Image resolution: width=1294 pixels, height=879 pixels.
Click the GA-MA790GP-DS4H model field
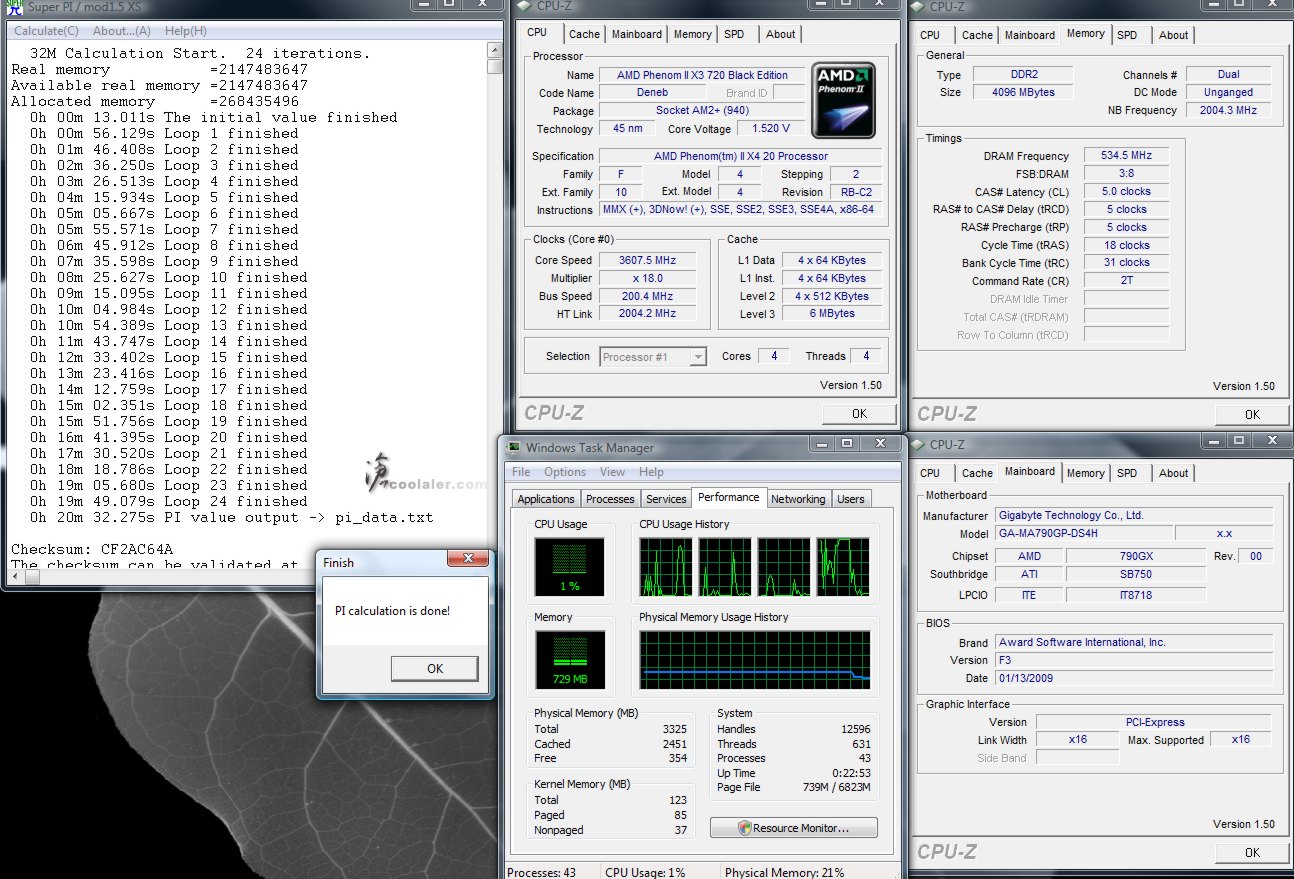point(1084,533)
